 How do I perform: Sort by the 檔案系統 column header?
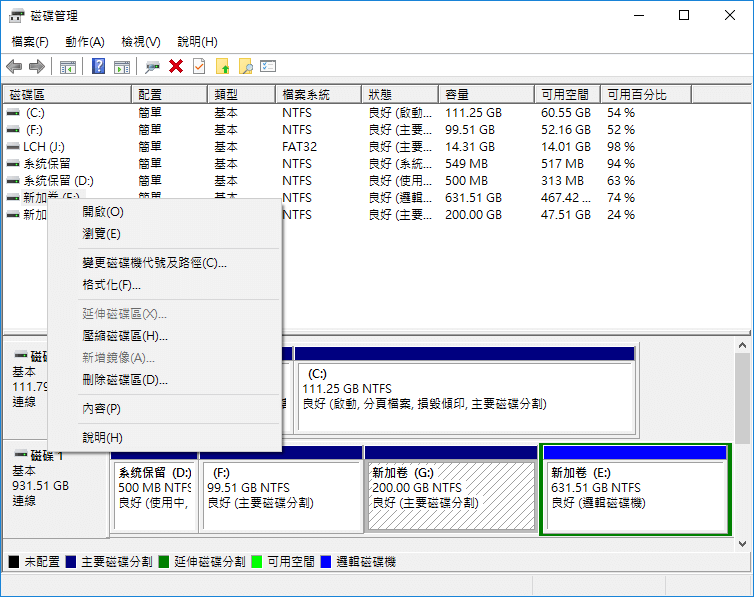tap(318, 95)
